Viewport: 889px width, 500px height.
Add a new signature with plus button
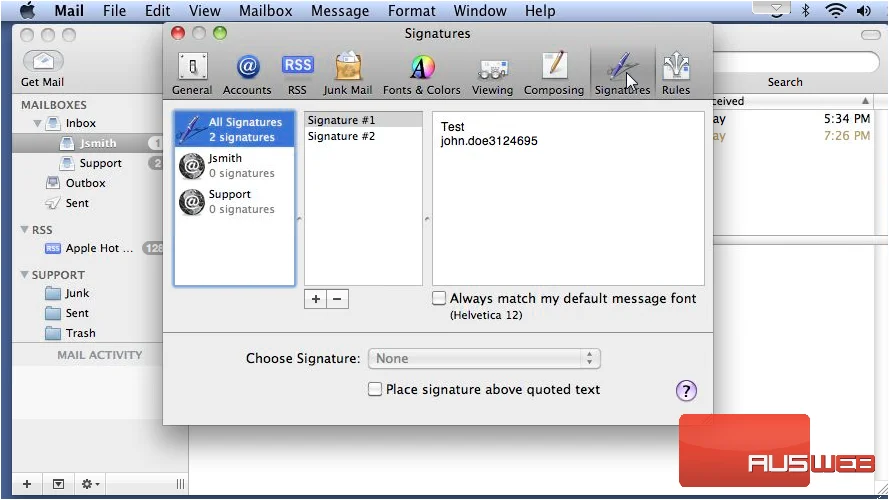(316, 299)
